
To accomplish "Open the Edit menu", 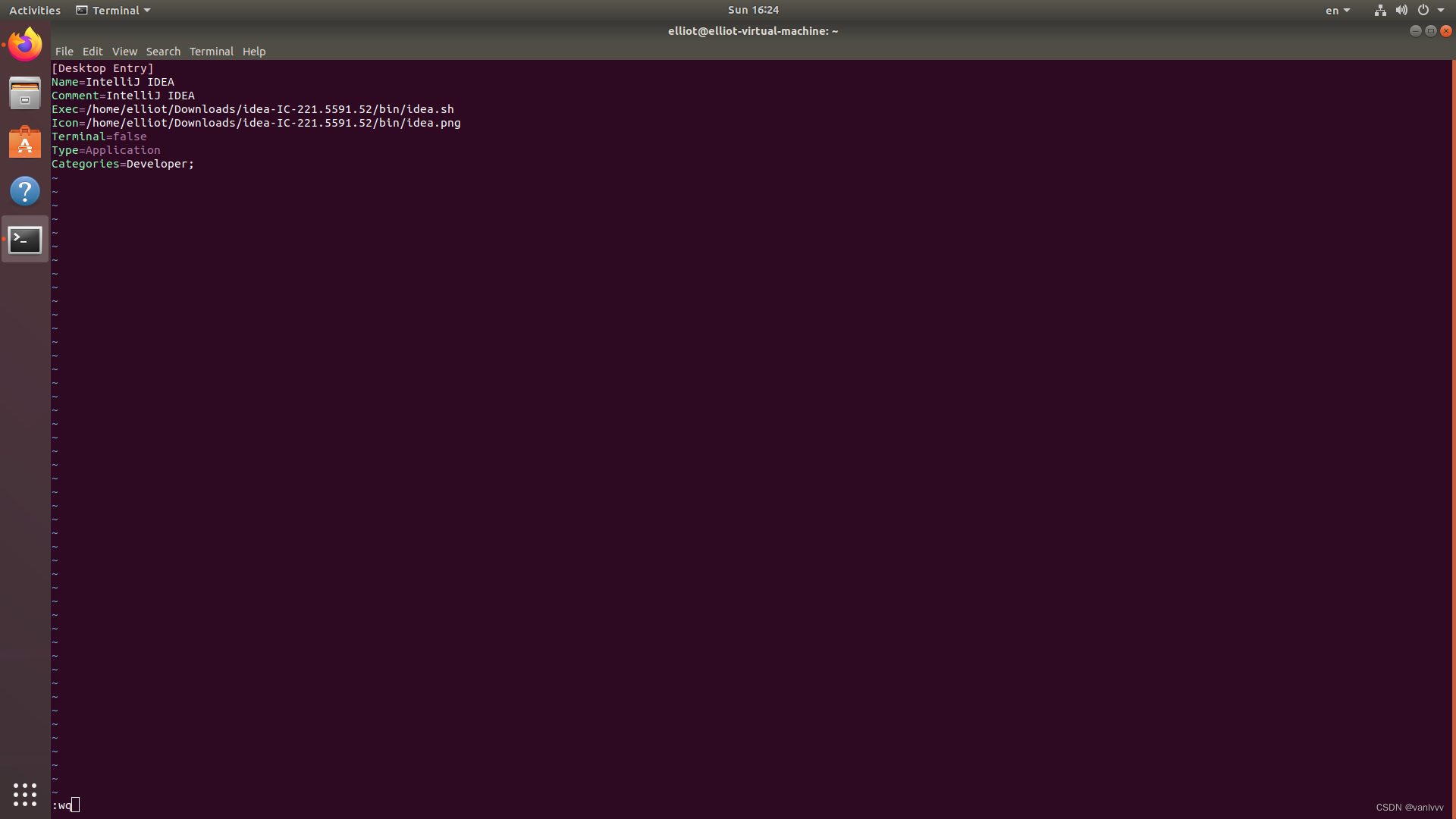I will [x=93, y=52].
